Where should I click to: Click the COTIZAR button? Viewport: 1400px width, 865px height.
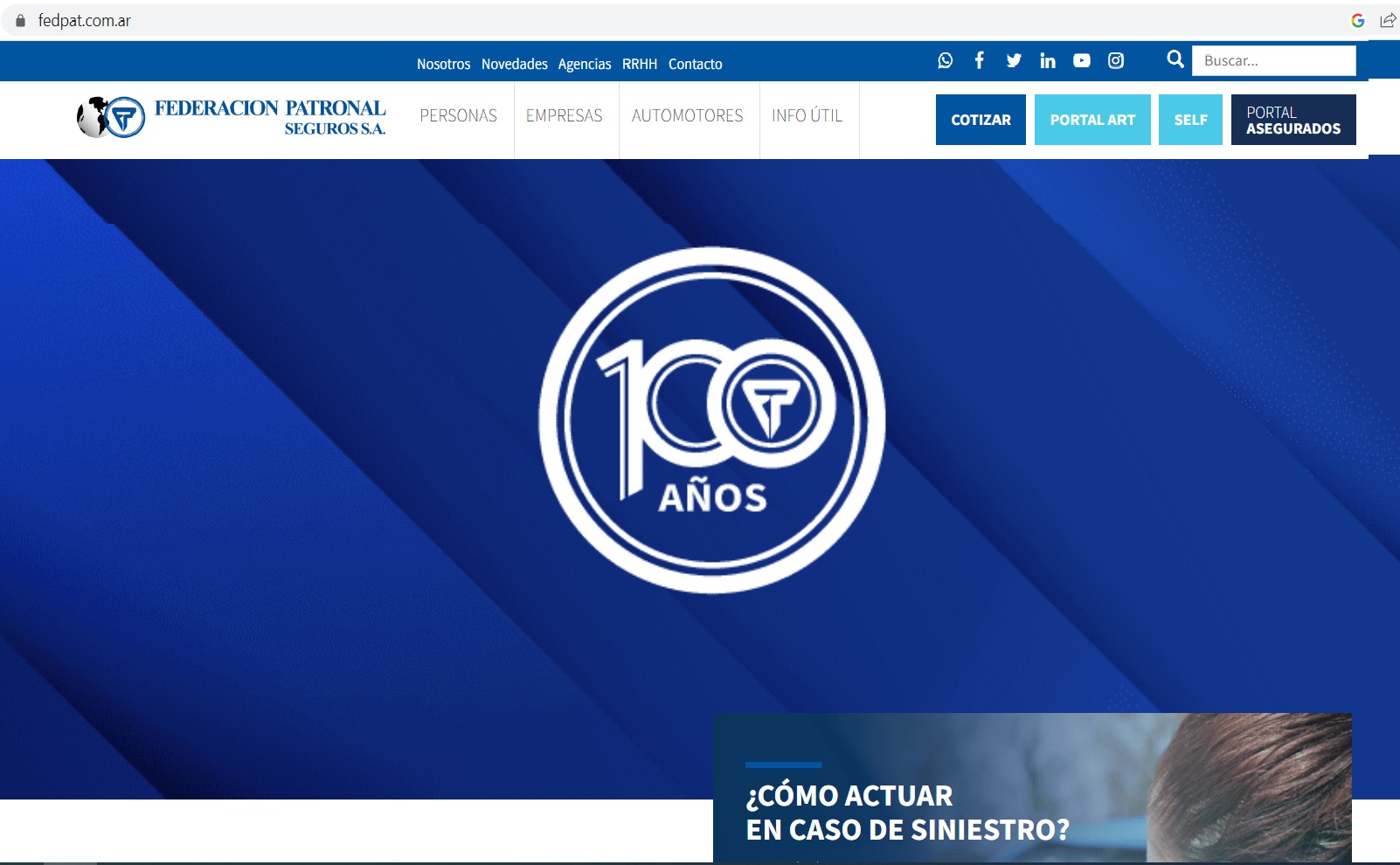coord(981,120)
